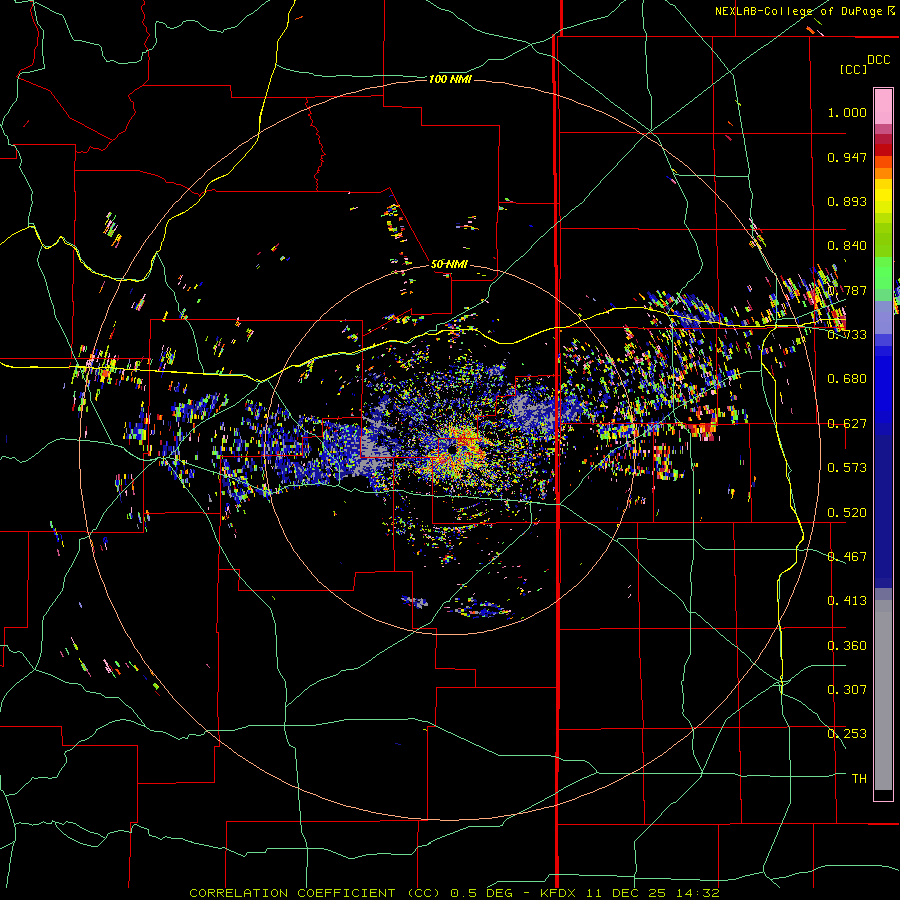Click the 50 NMI range ring label
Screen dimensions: 900x900
click(449, 264)
